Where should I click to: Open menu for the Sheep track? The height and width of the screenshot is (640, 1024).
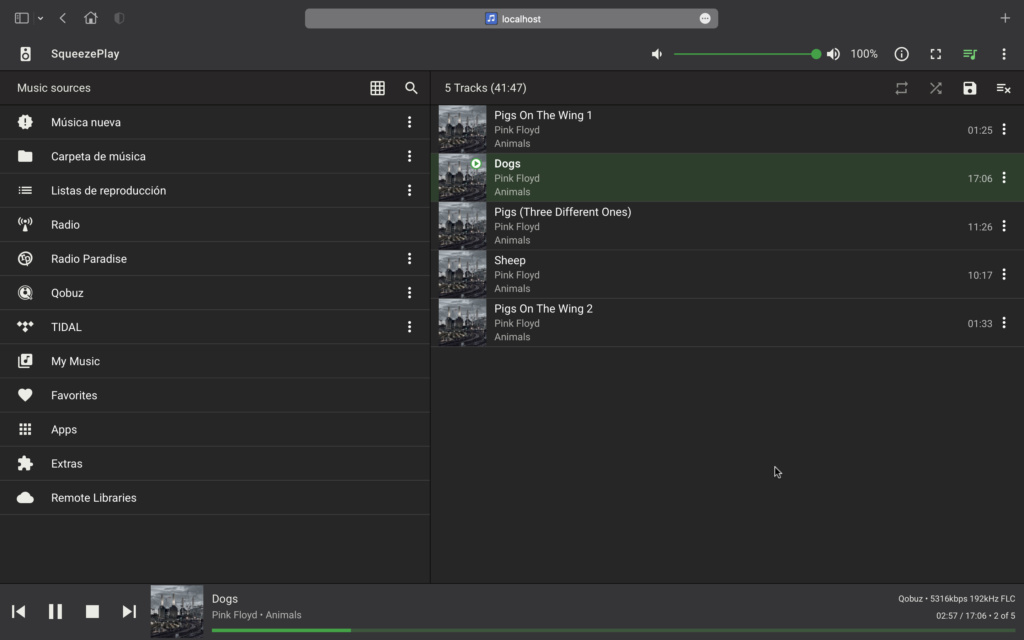click(x=1004, y=274)
